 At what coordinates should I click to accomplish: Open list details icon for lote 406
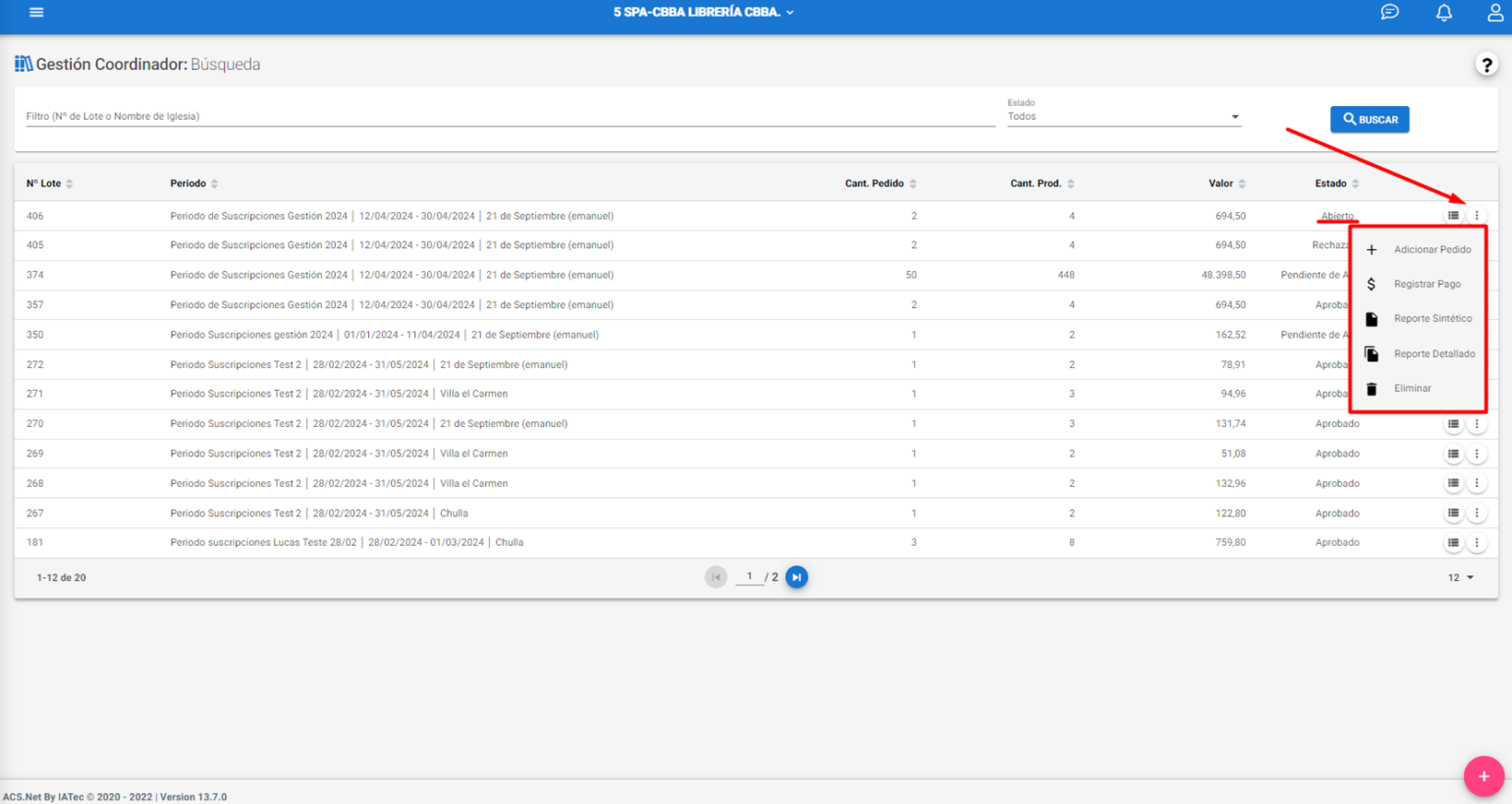pyautogui.click(x=1453, y=216)
